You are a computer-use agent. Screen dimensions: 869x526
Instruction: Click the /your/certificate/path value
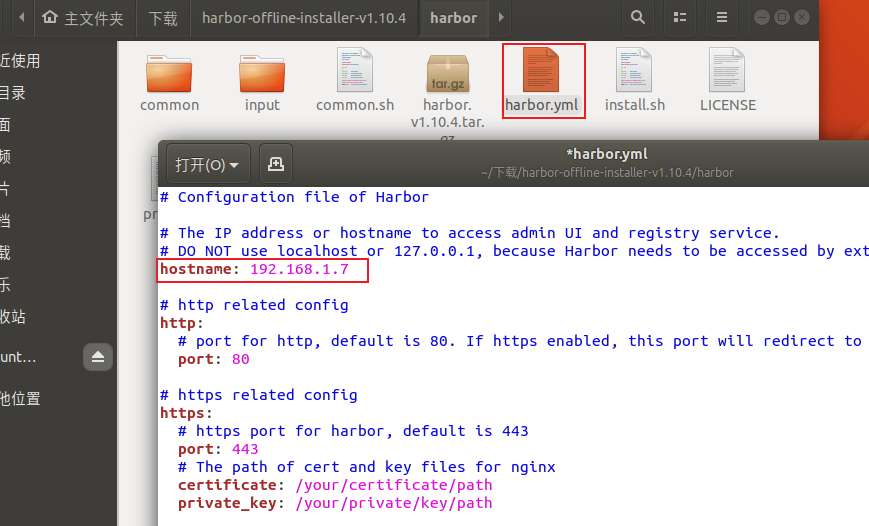click(394, 485)
